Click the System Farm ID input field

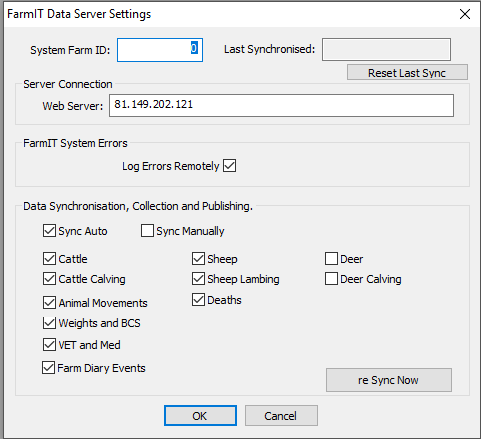[x=160, y=50]
